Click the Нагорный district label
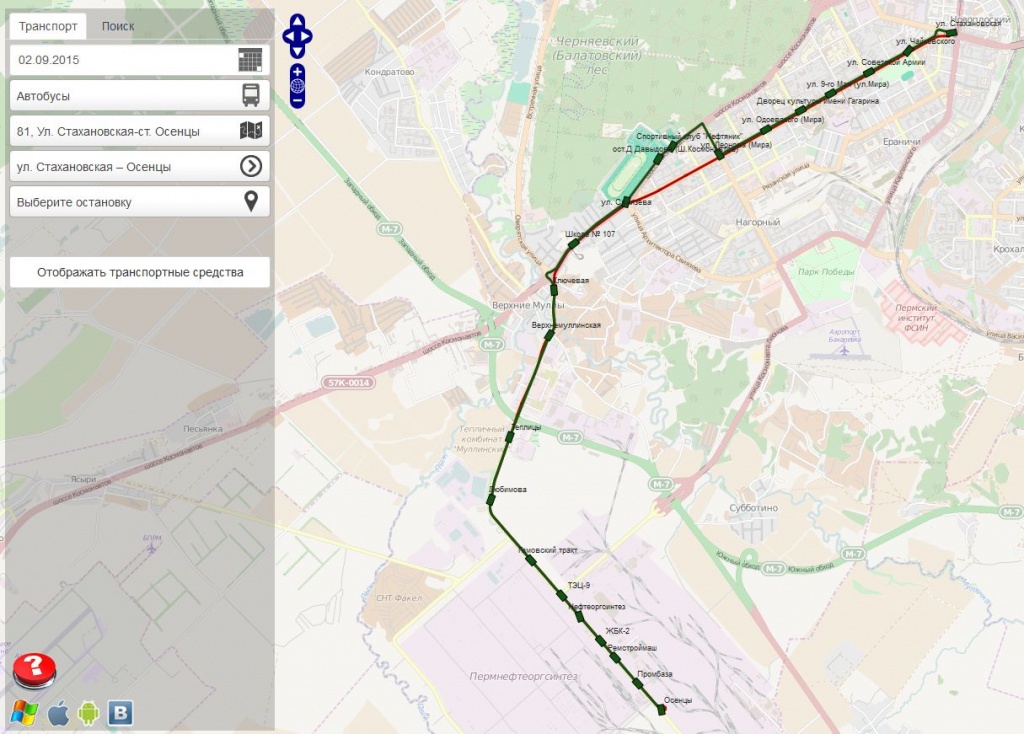Viewport: 1024px width, 734px height. point(758,222)
